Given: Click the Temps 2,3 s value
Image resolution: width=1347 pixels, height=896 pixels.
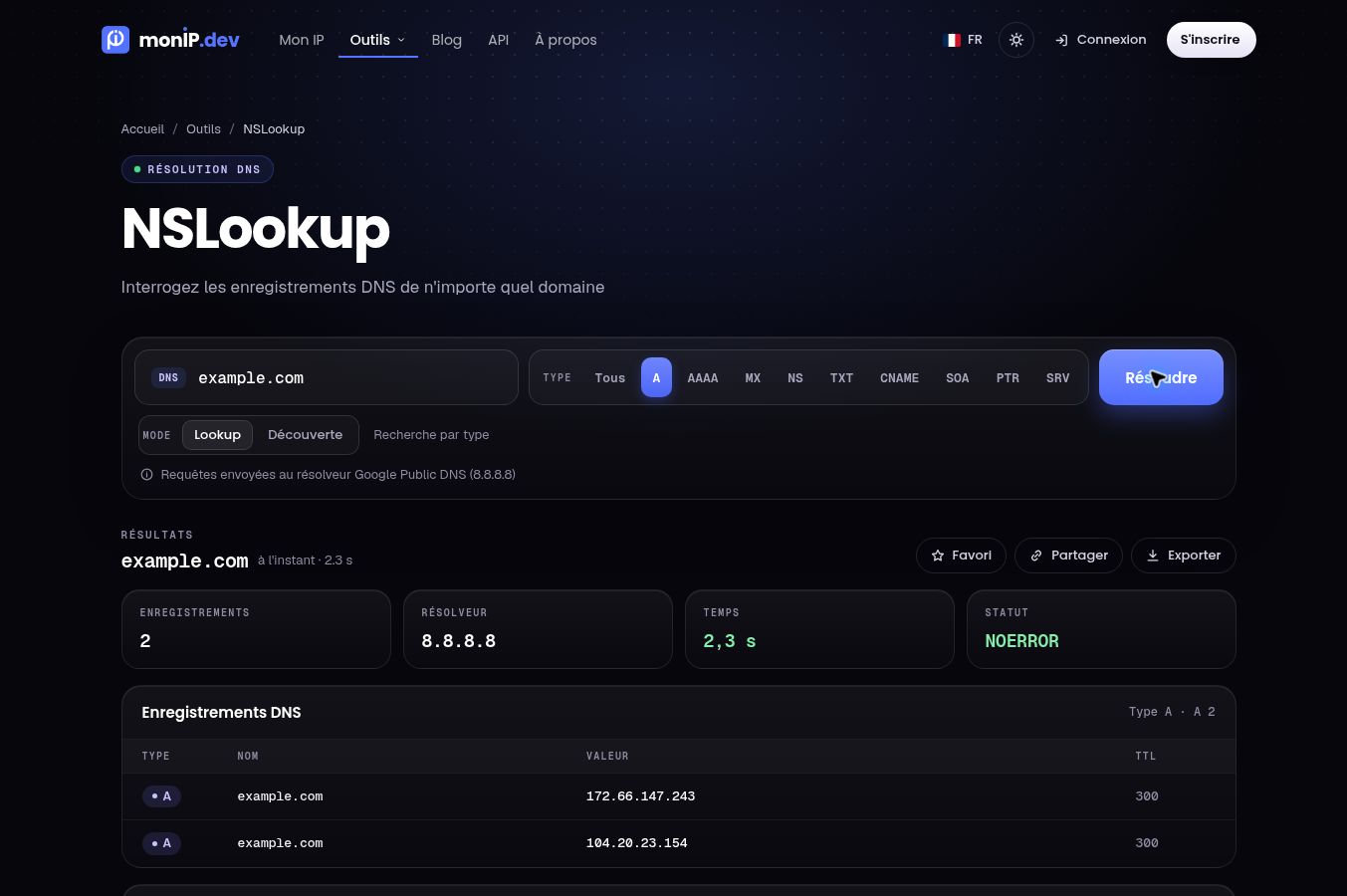Looking at the screenshot, I should [729, 641].
